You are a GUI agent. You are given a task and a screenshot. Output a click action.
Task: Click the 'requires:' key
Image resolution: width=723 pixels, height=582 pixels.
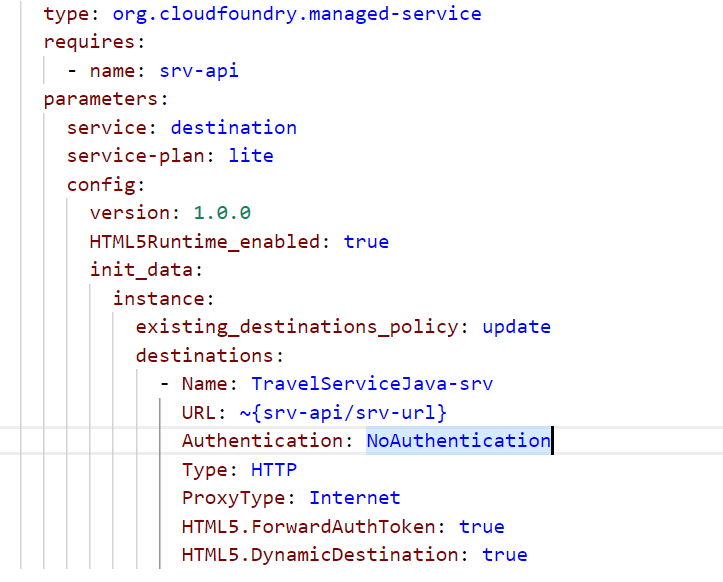point(94,42)
